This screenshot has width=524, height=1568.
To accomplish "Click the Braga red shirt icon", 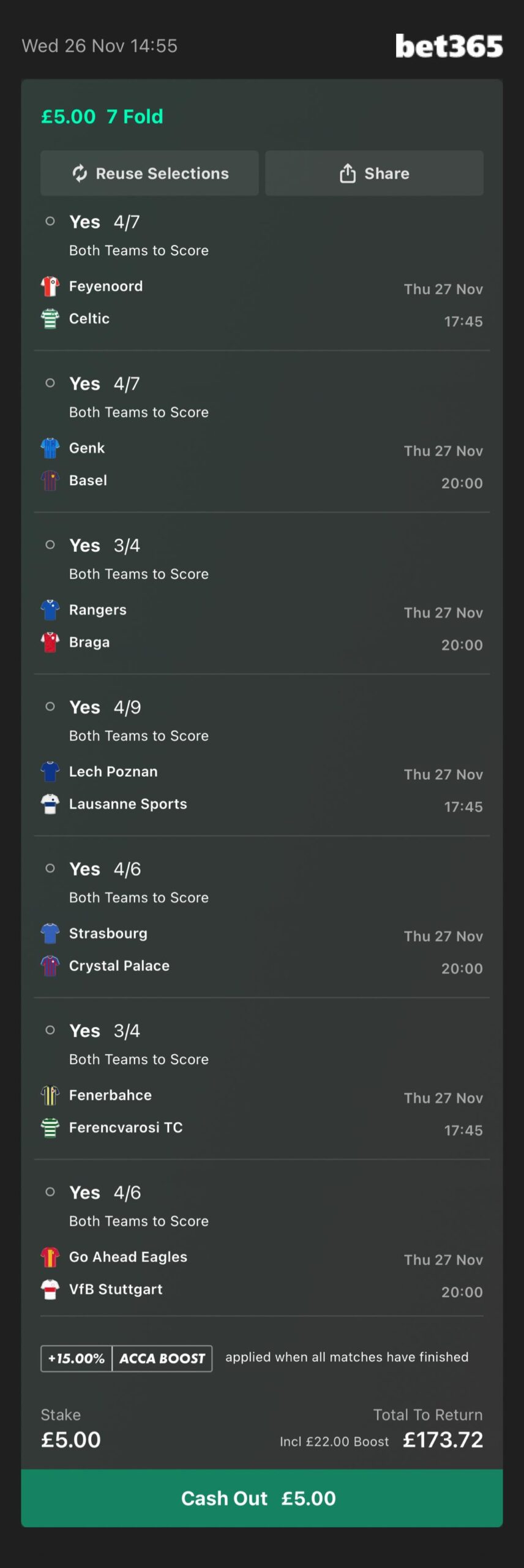I will pyautogui.click(x=50, y=642).
